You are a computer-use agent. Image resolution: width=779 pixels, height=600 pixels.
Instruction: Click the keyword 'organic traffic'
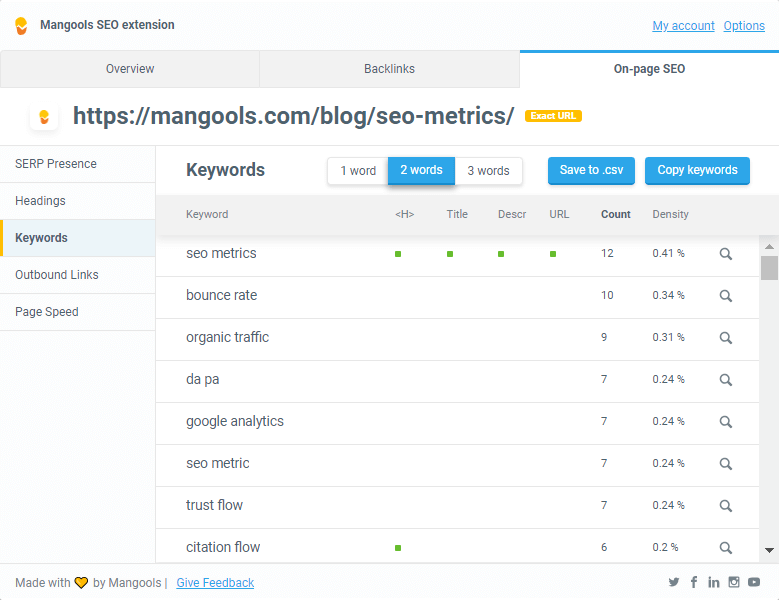[228, 337]
